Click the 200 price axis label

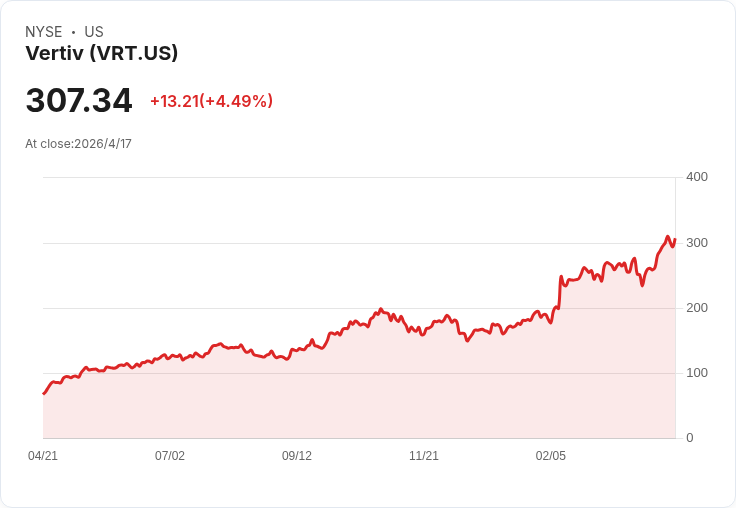(697, 308)
